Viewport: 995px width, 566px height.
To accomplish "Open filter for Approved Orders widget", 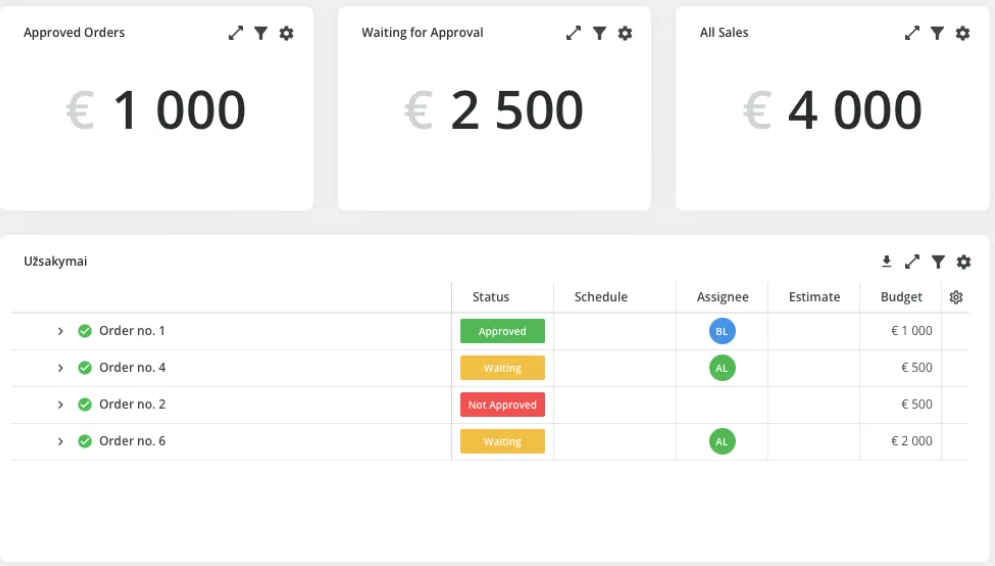I will coord(261,33).
